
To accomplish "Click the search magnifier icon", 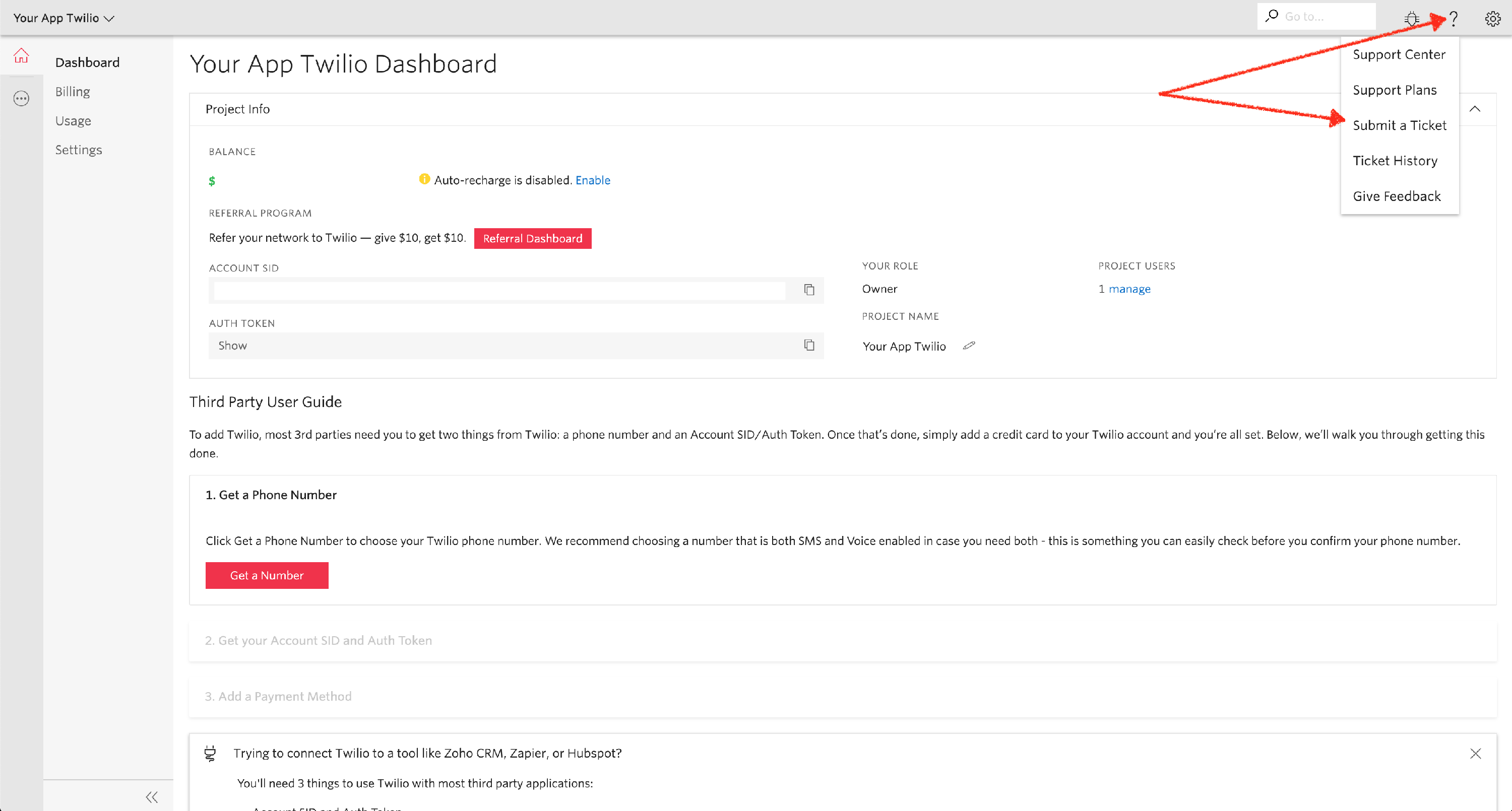I will (1272, 17).
